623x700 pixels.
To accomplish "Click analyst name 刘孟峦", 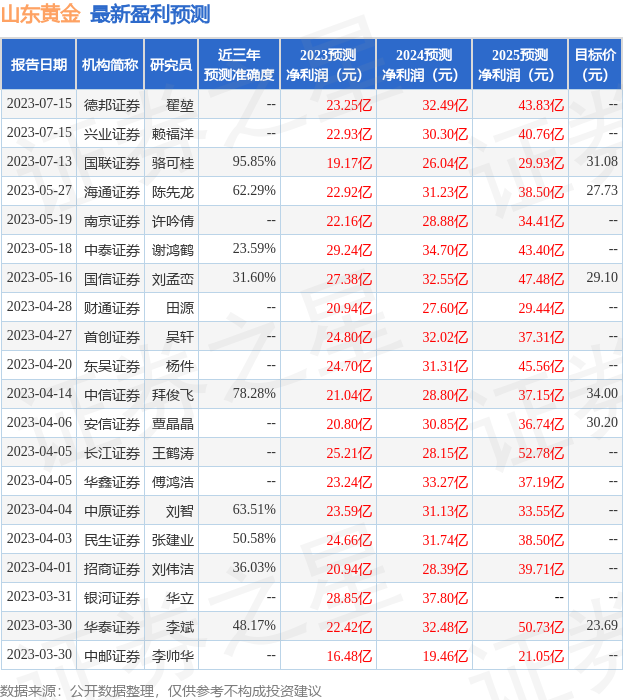I will click(x=173, y=279).
